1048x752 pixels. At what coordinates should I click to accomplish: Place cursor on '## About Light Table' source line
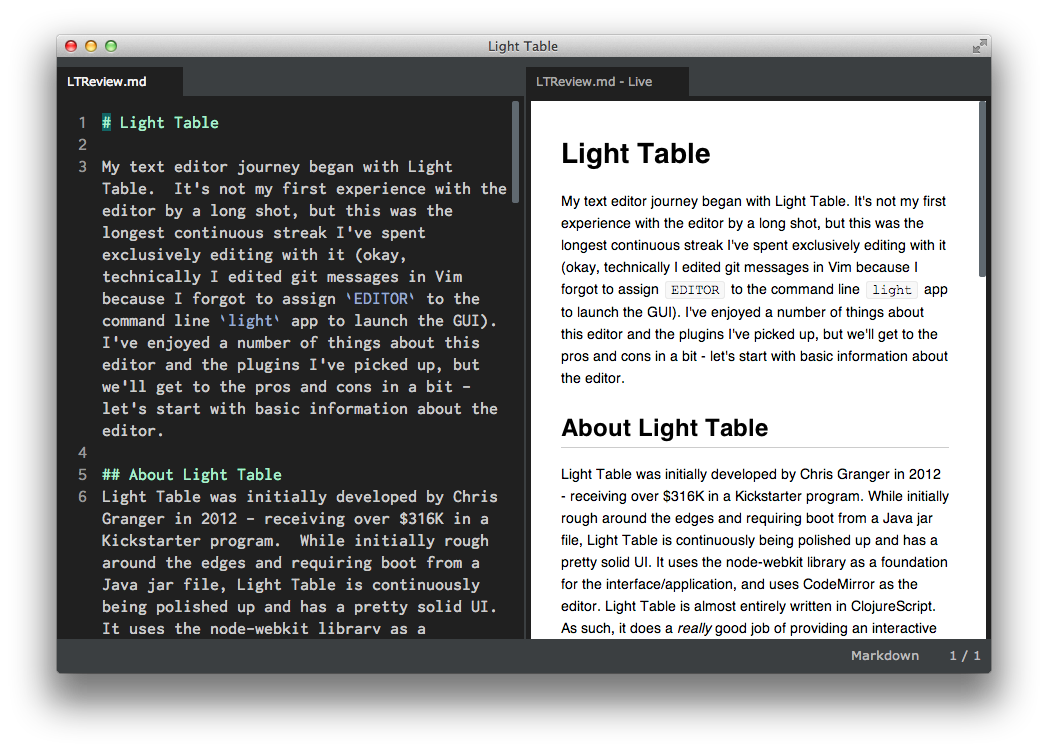click(192, 475)
